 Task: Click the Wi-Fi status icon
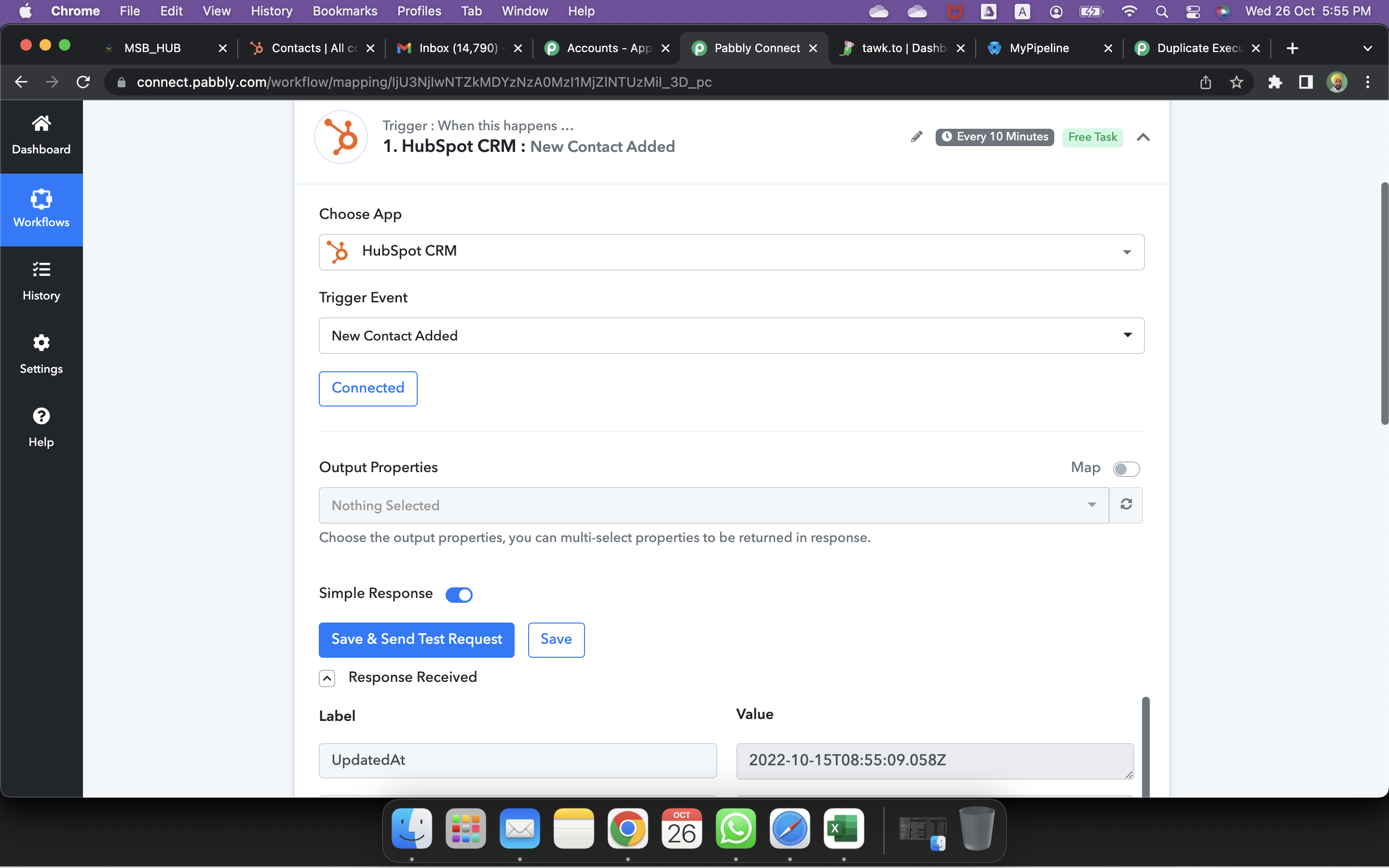[1129, 12]
